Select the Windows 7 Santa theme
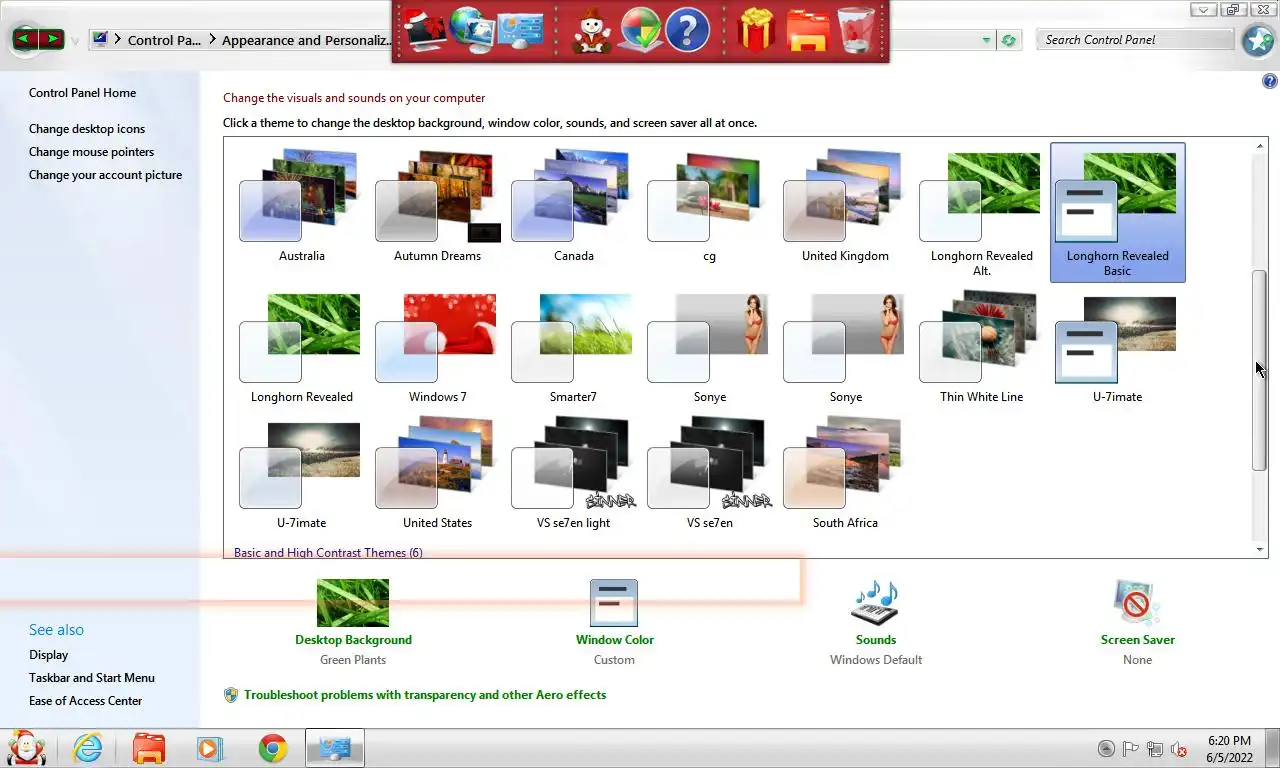 point(437,348)
